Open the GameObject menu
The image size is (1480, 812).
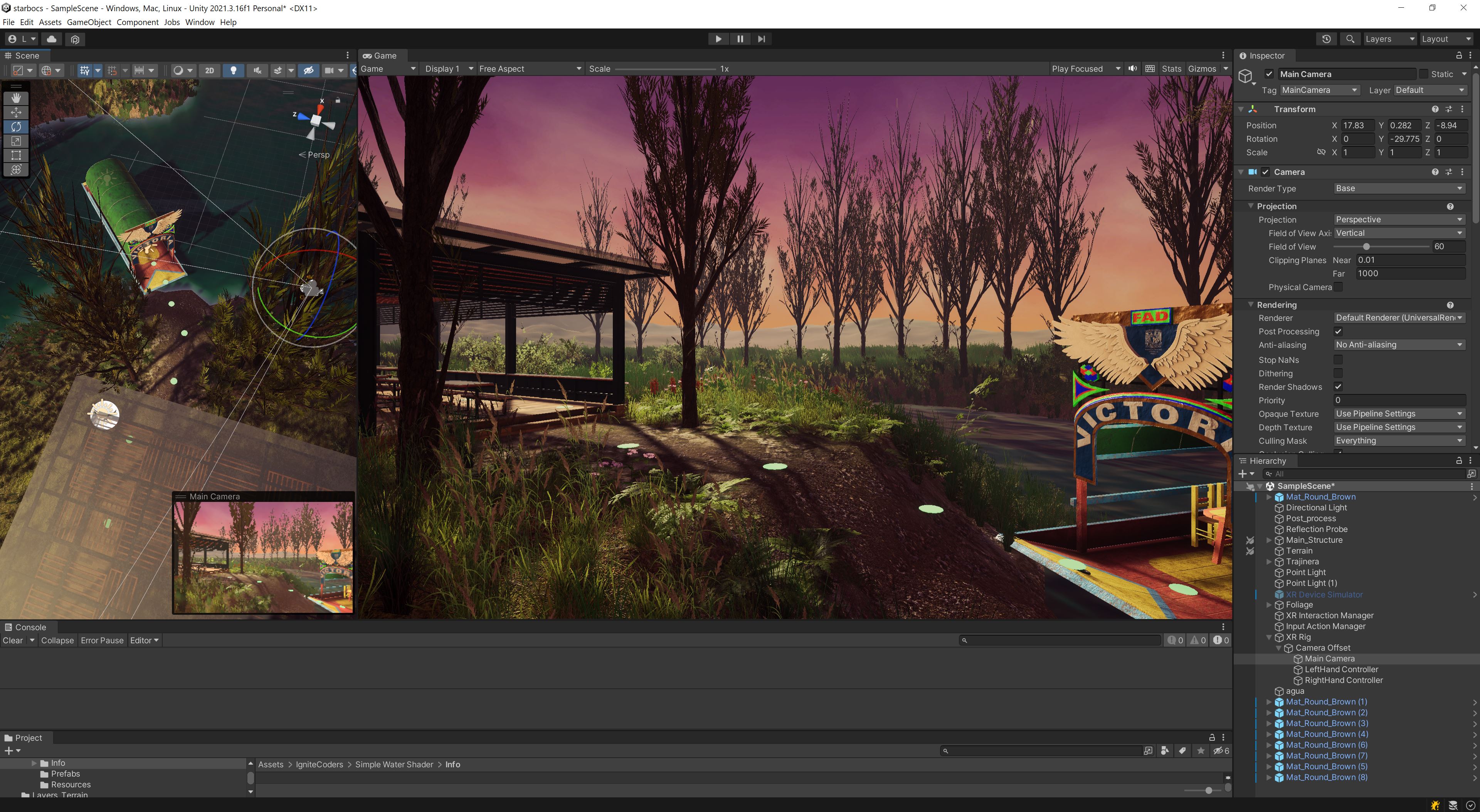pyautogui.click(x=89, y=22)
